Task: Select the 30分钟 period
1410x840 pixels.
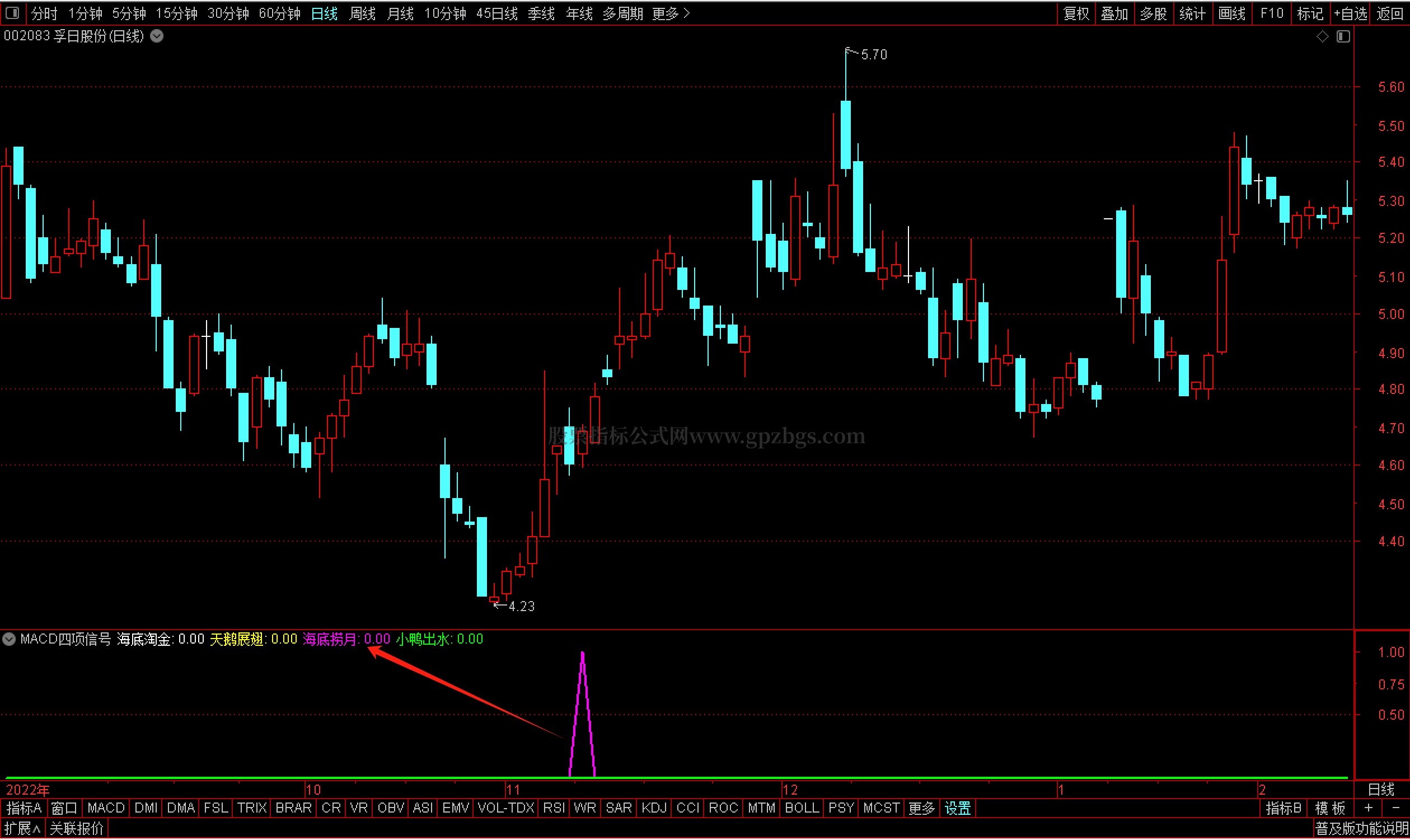Action: pyautogui.click(x=228, y=13)
